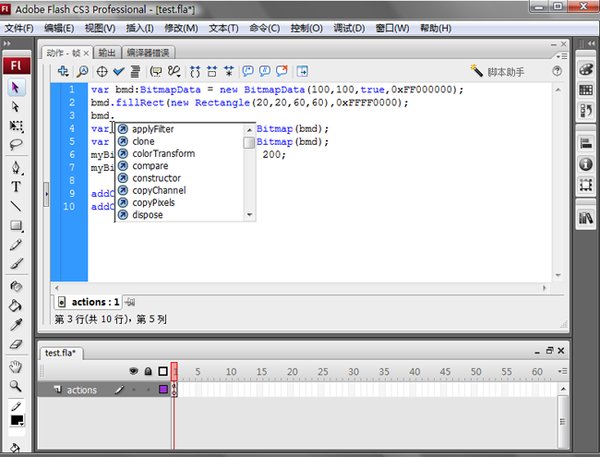Toggle show/hide all layers eye icon
The height and width of the screenshot is (457, 600).
[x=134, y=372]
